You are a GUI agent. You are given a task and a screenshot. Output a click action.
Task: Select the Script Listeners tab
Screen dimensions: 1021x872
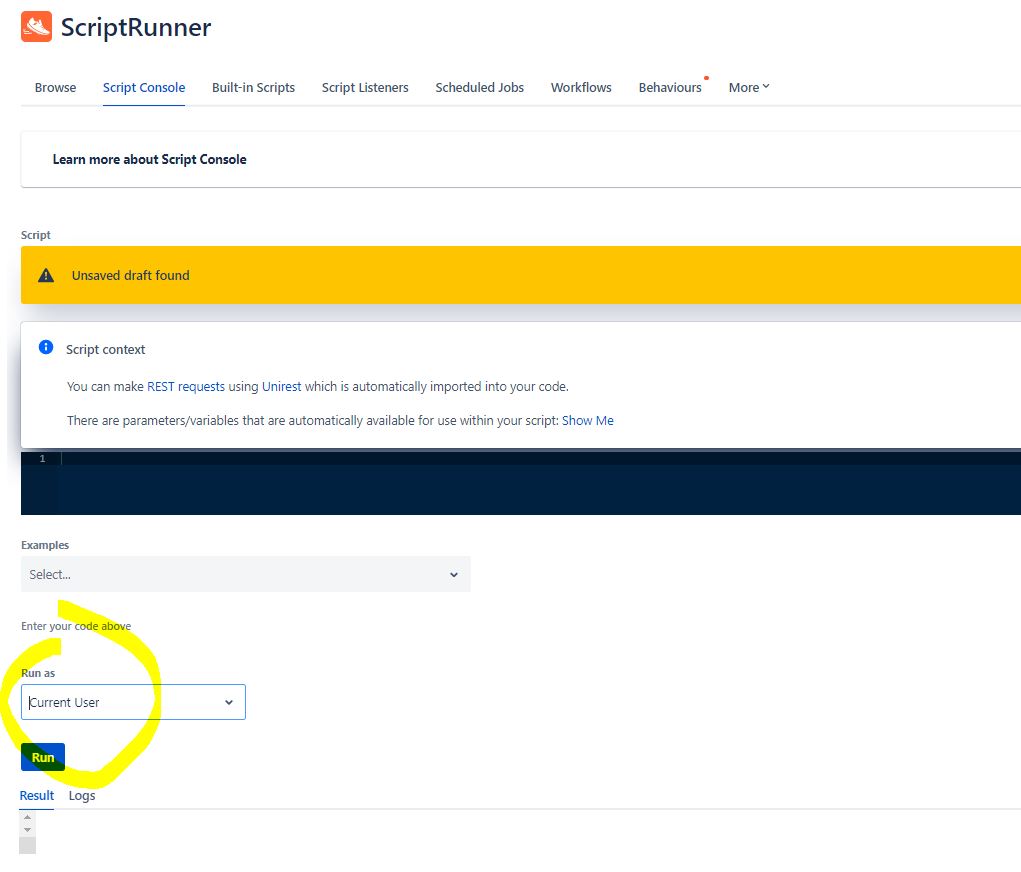click(365, 88)
